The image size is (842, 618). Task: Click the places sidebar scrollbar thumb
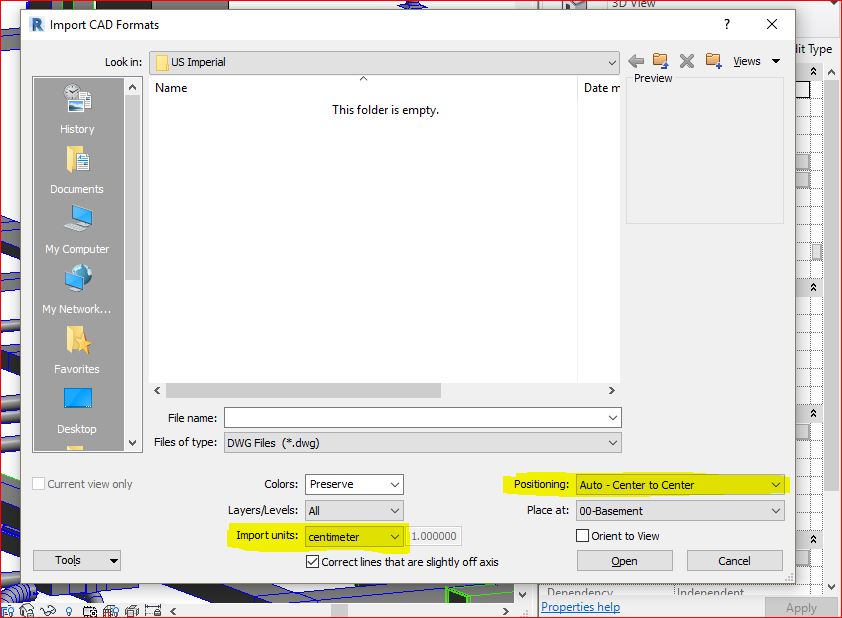click(133, 187)
